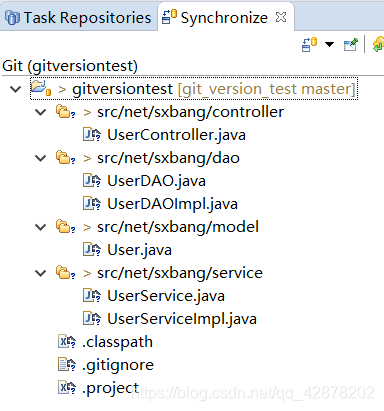Click the UserController.java file icon
Viewport: 384px width, 411px height.
point(92,135)
